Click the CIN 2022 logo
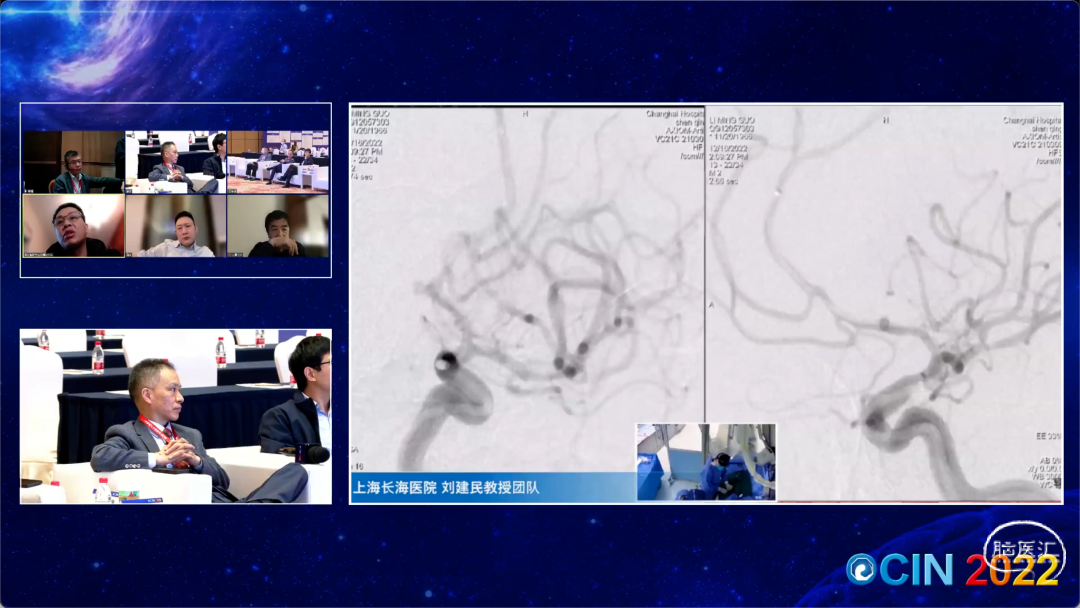The image size is (1080, 608). pos(953,569)
